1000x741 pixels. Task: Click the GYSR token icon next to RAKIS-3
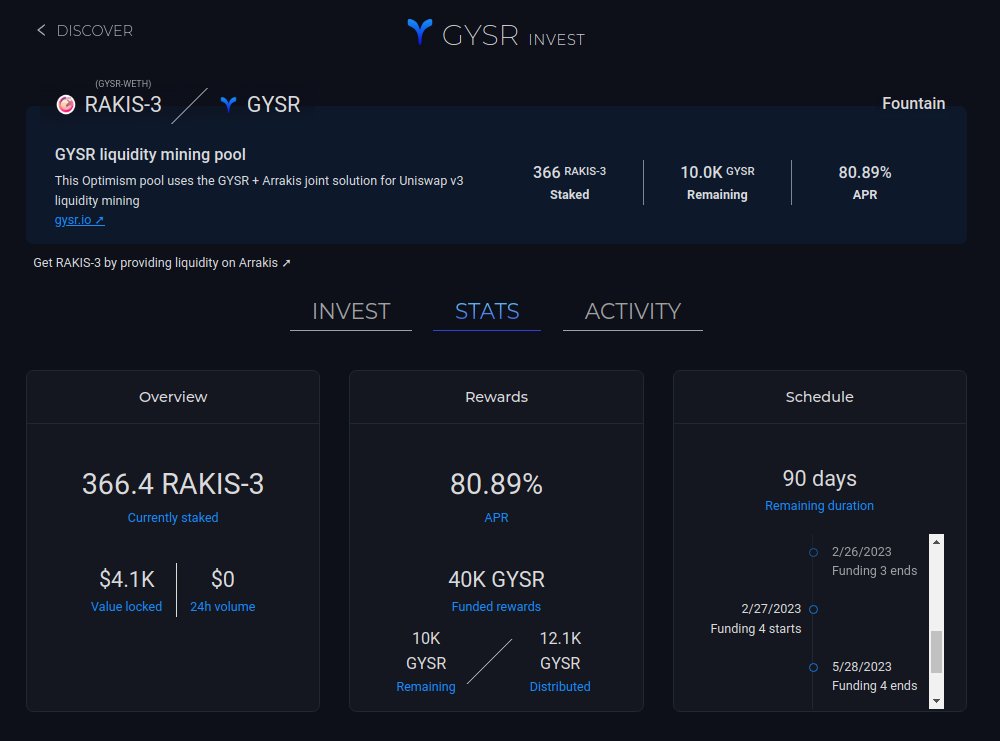pos(228,102)
